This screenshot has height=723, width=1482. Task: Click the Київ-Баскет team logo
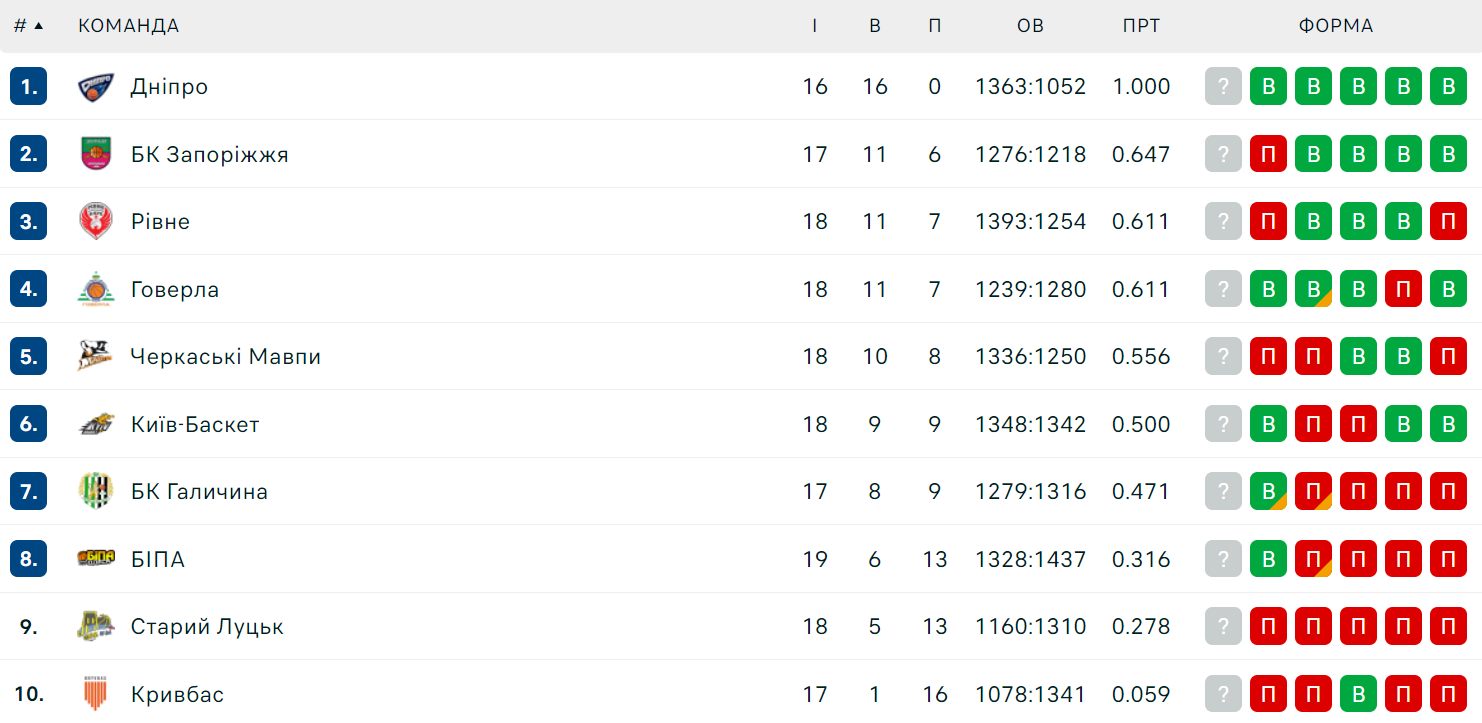pyautogui.click(x=96, y=424)
